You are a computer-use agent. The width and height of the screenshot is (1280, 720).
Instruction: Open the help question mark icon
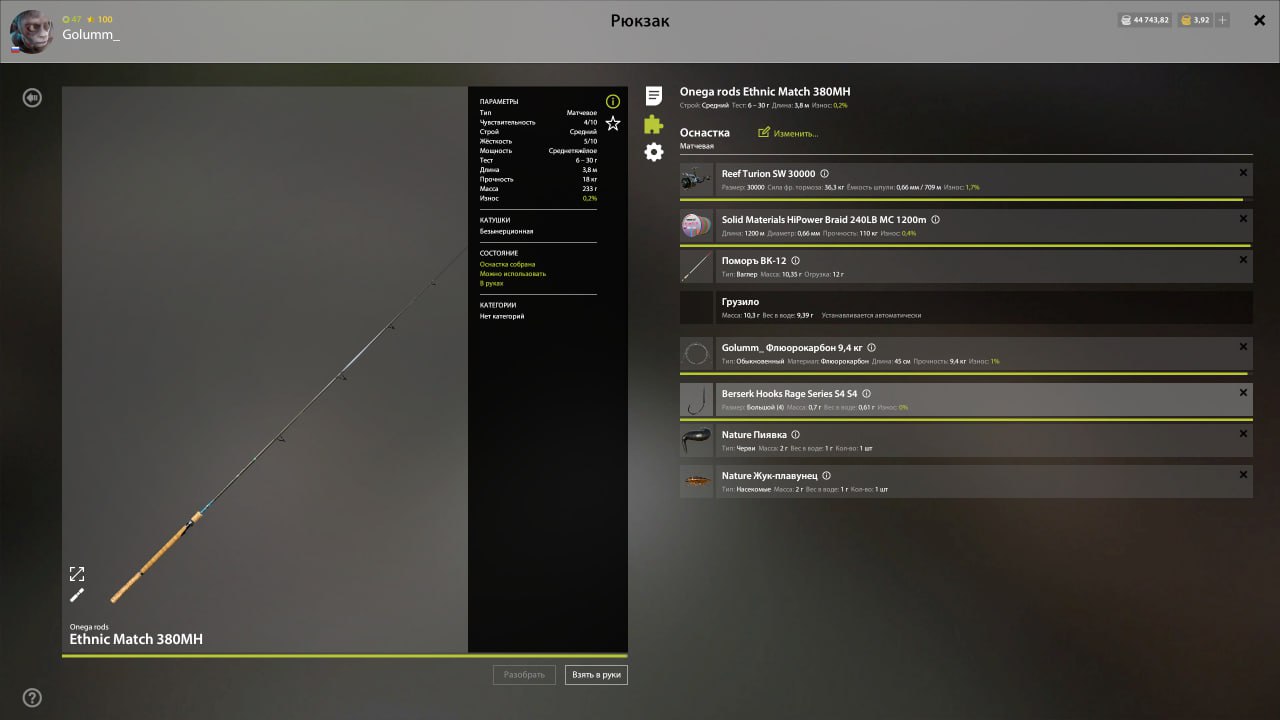(x=33, y=697)
